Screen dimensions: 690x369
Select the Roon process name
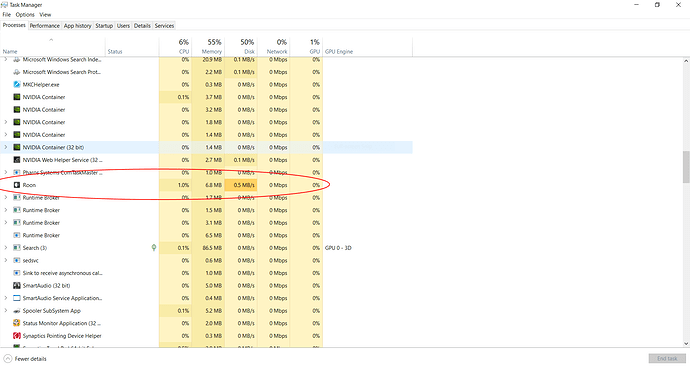[29, 185]
